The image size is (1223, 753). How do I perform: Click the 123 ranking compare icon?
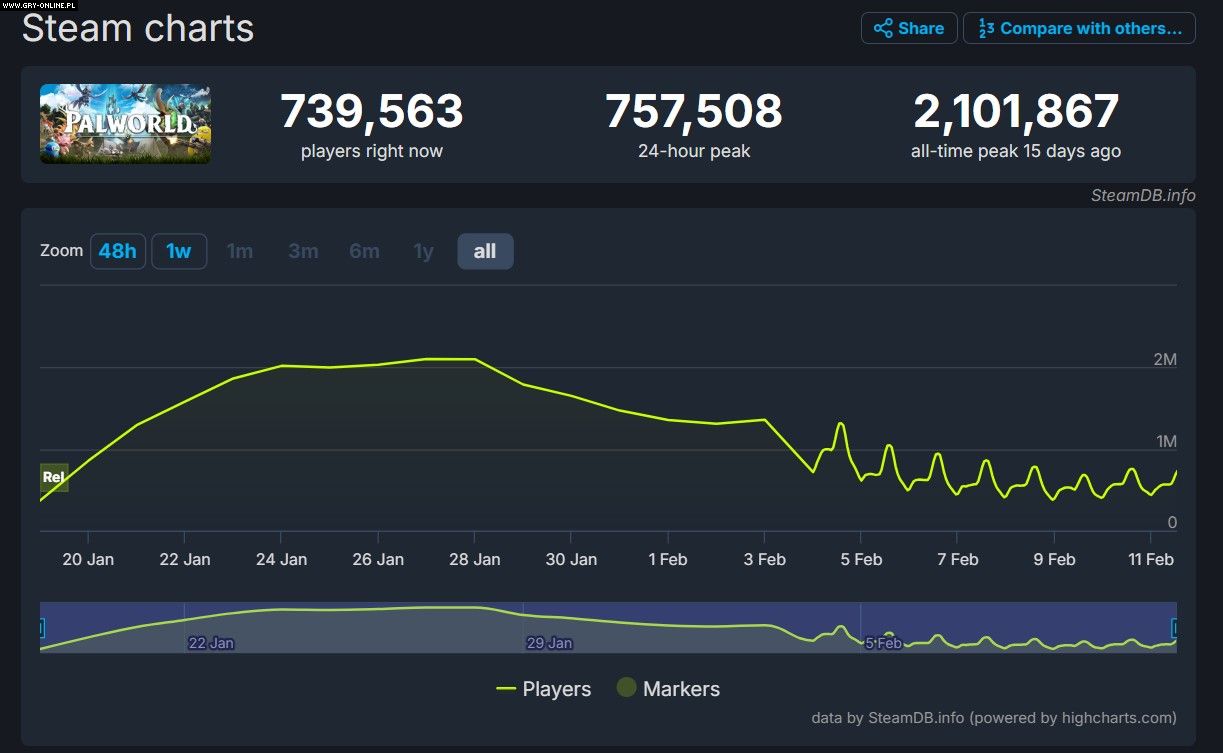click(x=986, y=28)
